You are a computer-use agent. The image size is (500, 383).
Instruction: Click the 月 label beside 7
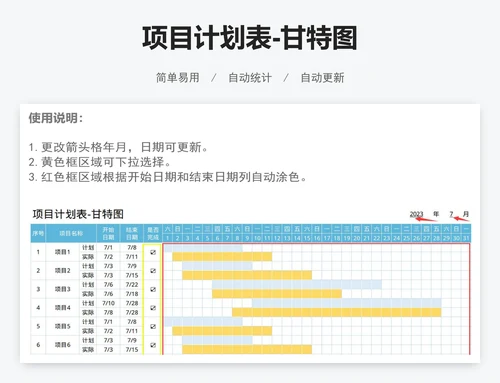(x=466, y=214)
